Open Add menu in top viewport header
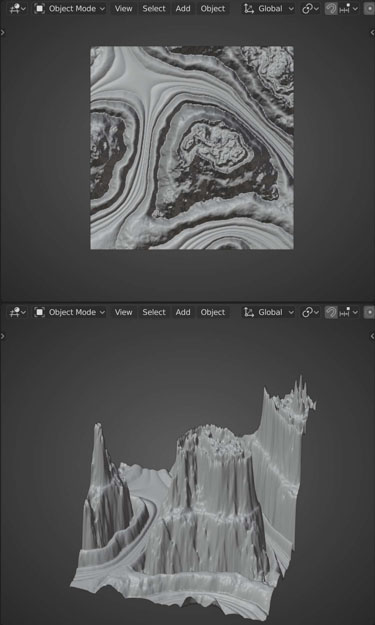This screenshot has height=625, width=375. (183, 8)
